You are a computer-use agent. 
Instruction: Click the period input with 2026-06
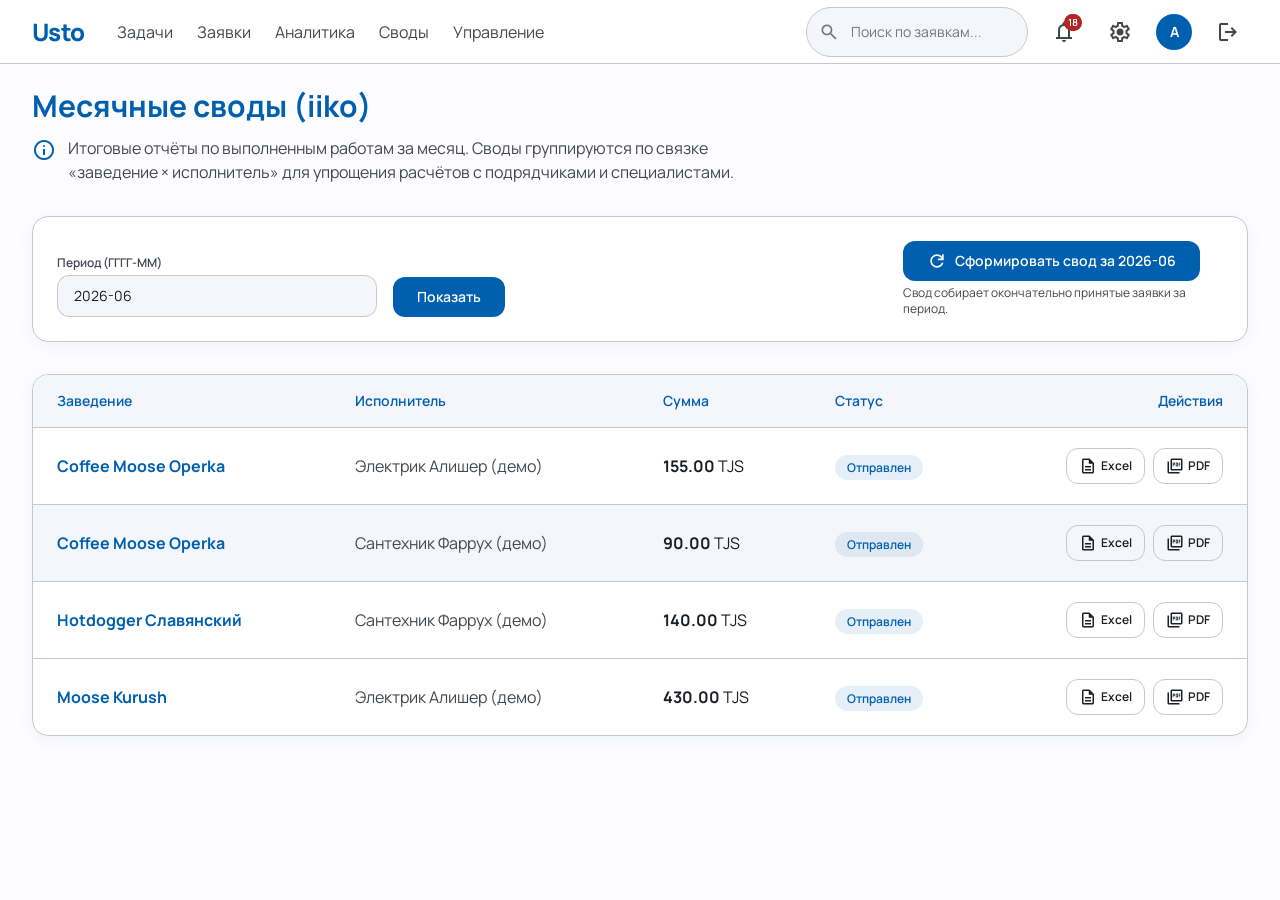click(217, 296)
